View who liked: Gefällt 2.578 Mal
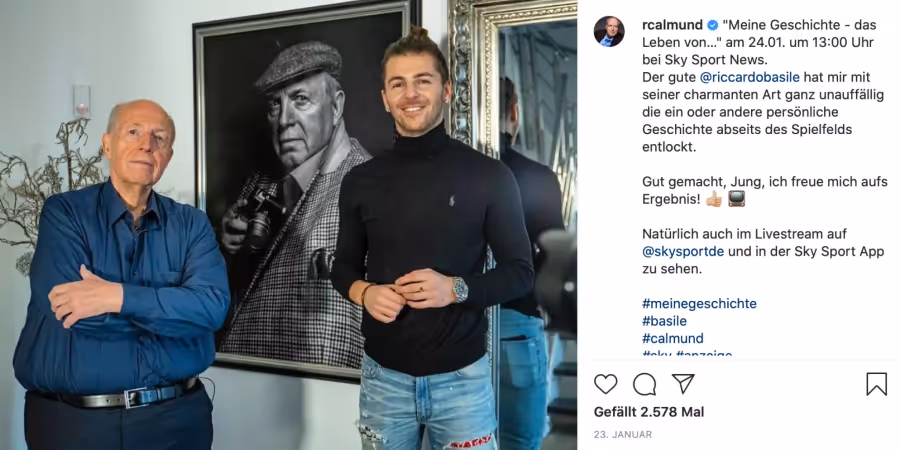 click(649, 412)
